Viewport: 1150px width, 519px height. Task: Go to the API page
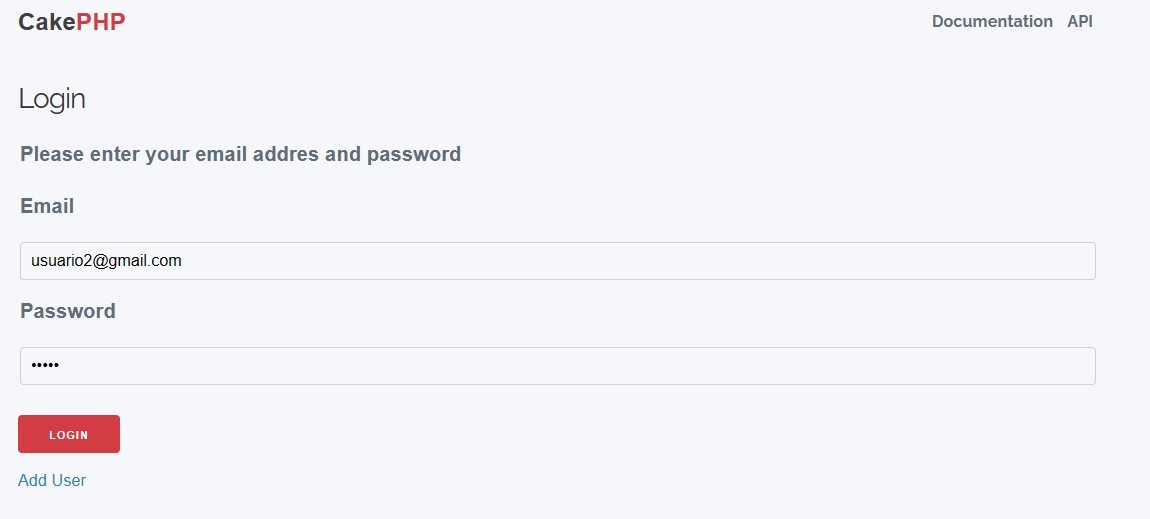point(1079,21)
